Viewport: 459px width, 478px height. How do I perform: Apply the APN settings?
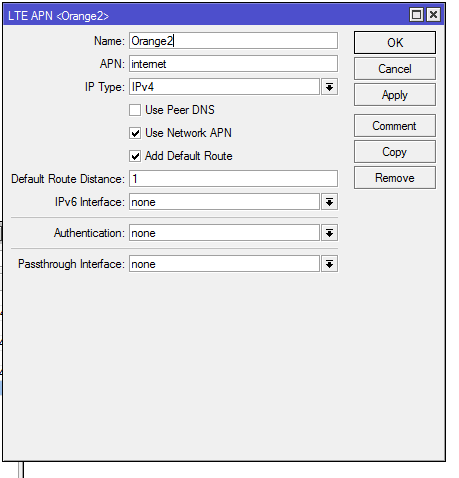395,95
